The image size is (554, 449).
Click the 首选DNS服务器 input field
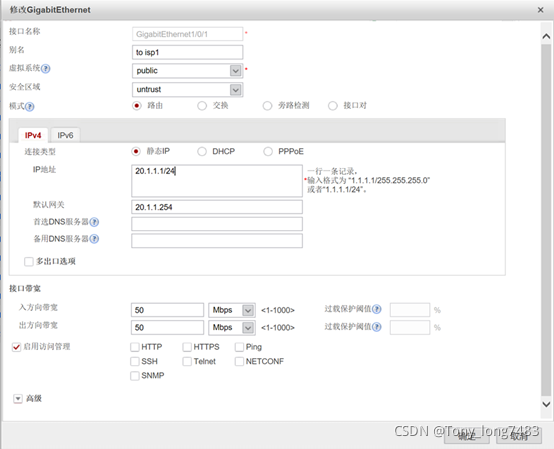point(217,224)
